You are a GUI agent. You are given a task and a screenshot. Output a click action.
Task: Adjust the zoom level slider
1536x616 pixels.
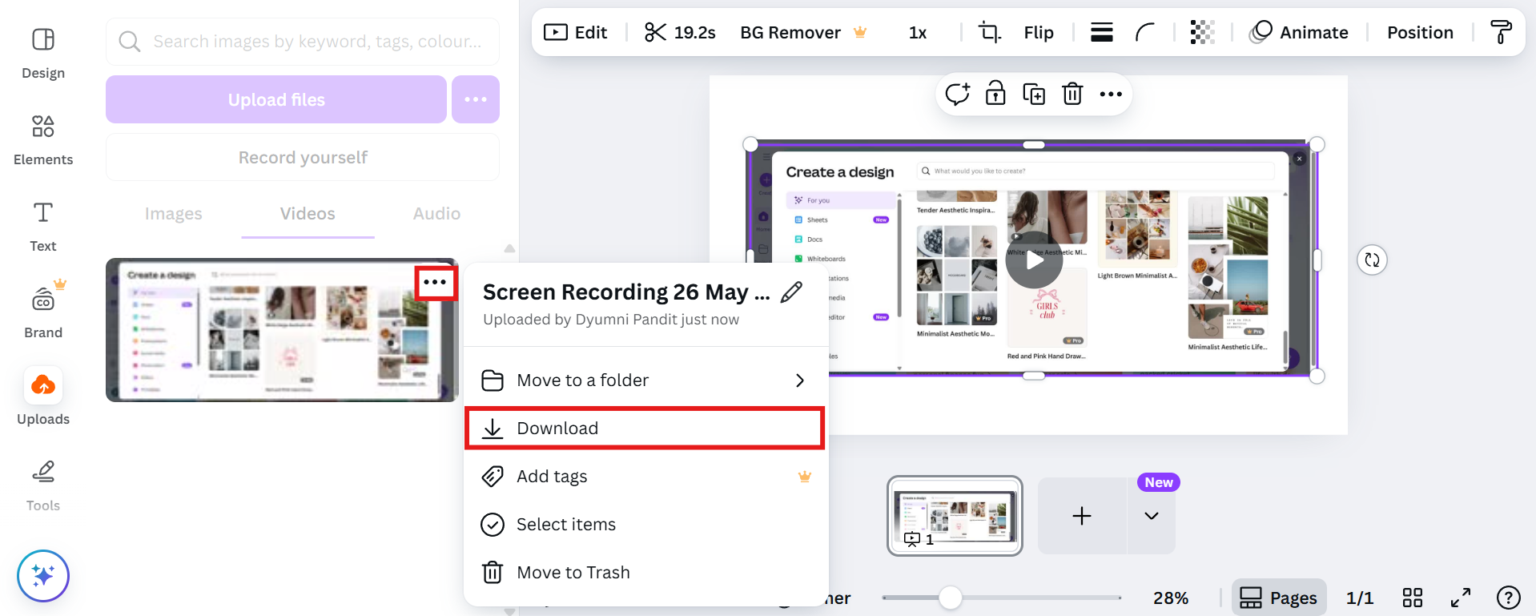949,597
